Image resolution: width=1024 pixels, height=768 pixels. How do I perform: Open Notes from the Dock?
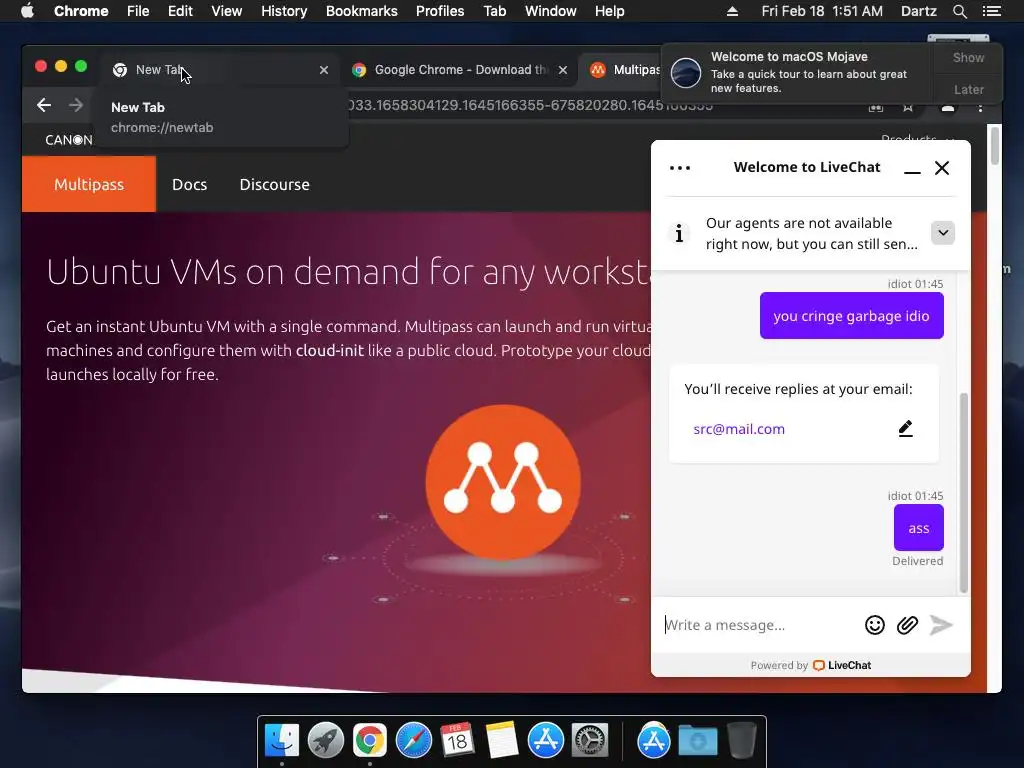[502, 741]
